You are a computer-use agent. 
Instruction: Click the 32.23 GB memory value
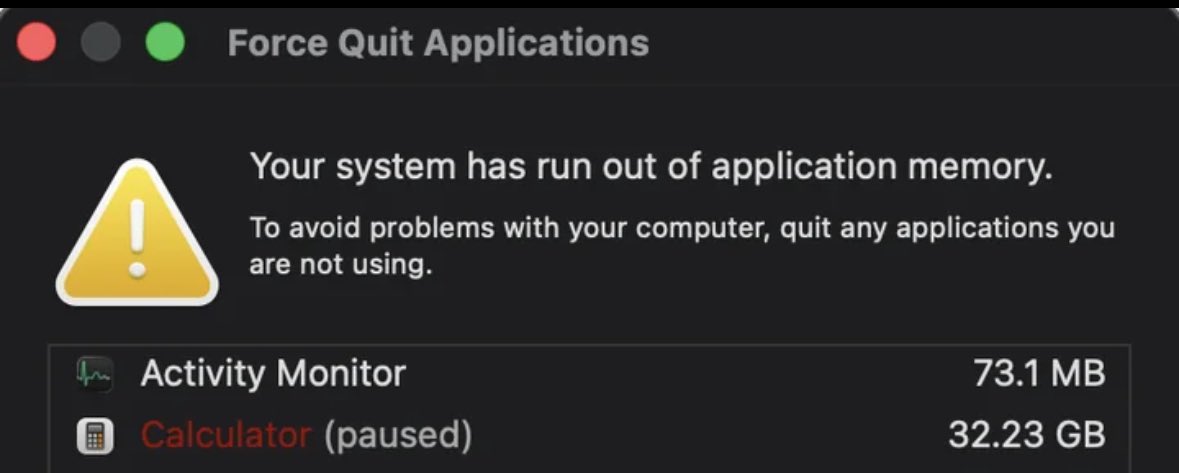tap(1026, 435)
